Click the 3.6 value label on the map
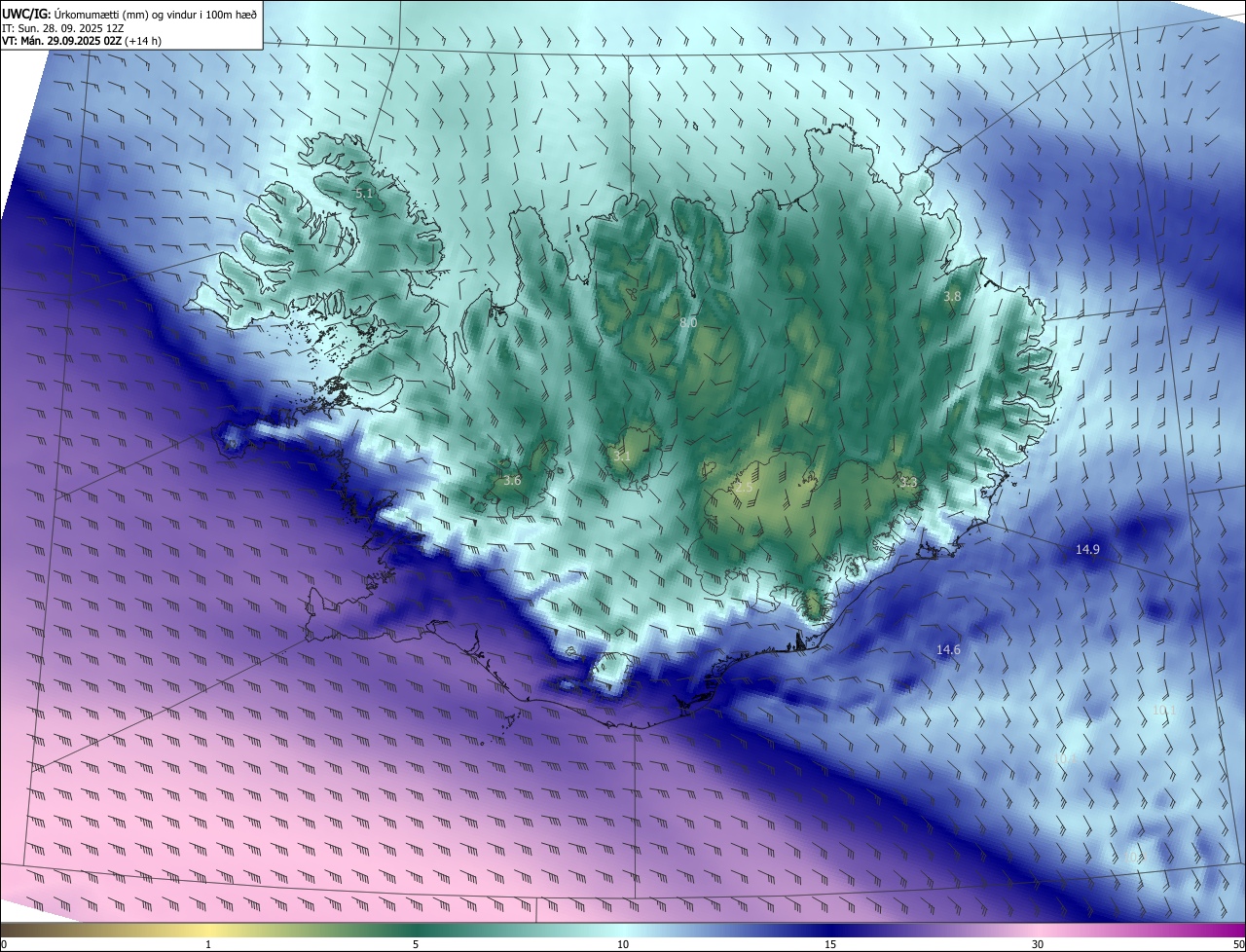The image size is (1246, 952). click(512, 480)
